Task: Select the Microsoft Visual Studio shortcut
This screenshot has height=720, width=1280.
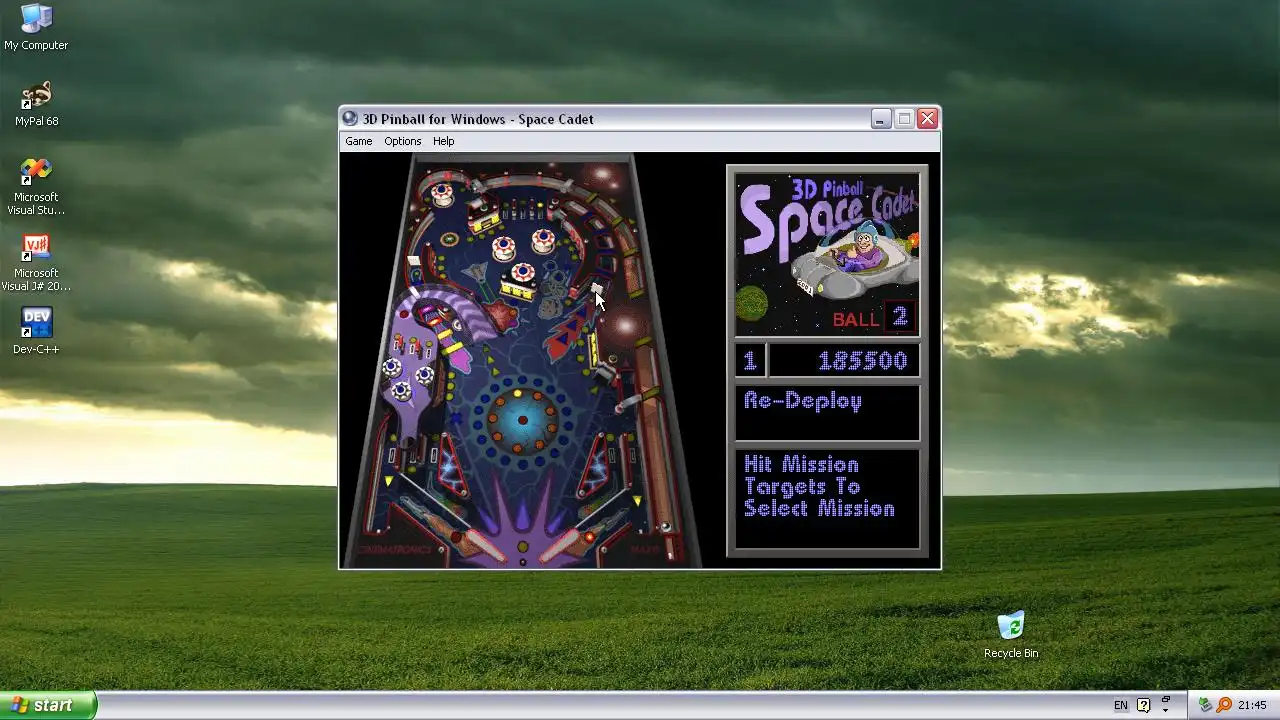Action: pos(36,187)
